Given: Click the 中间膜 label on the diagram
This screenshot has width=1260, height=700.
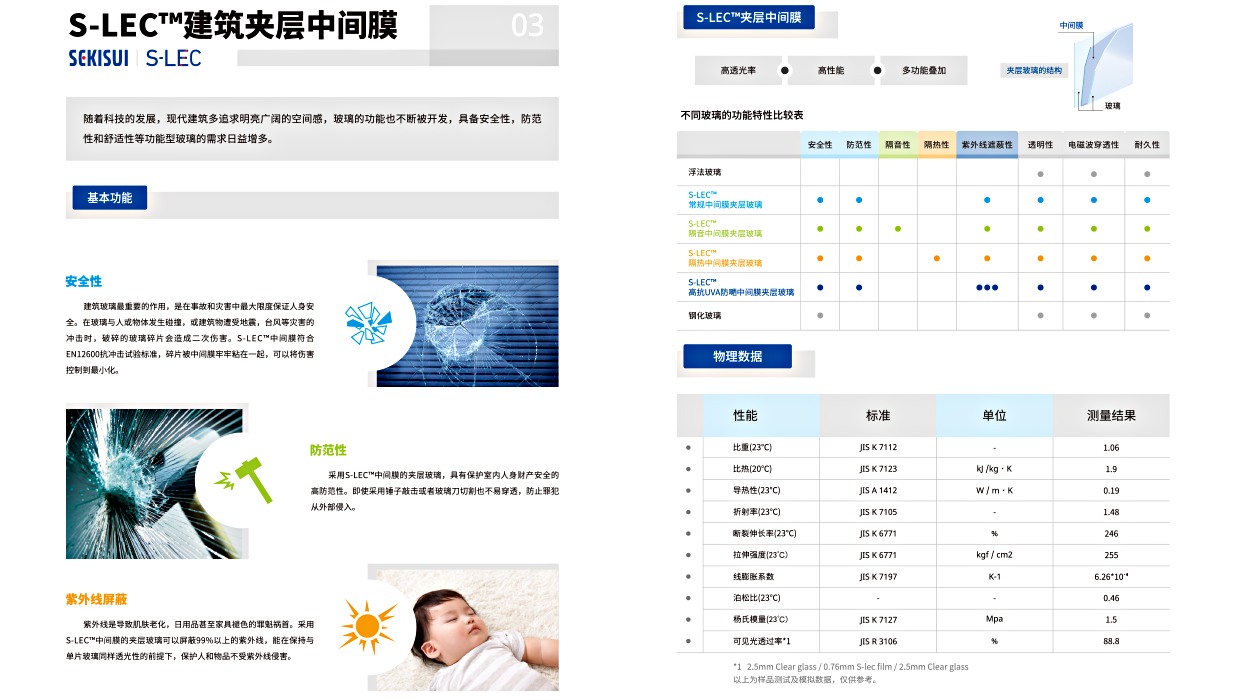Looking at the screenshot, I should 1073,24.
